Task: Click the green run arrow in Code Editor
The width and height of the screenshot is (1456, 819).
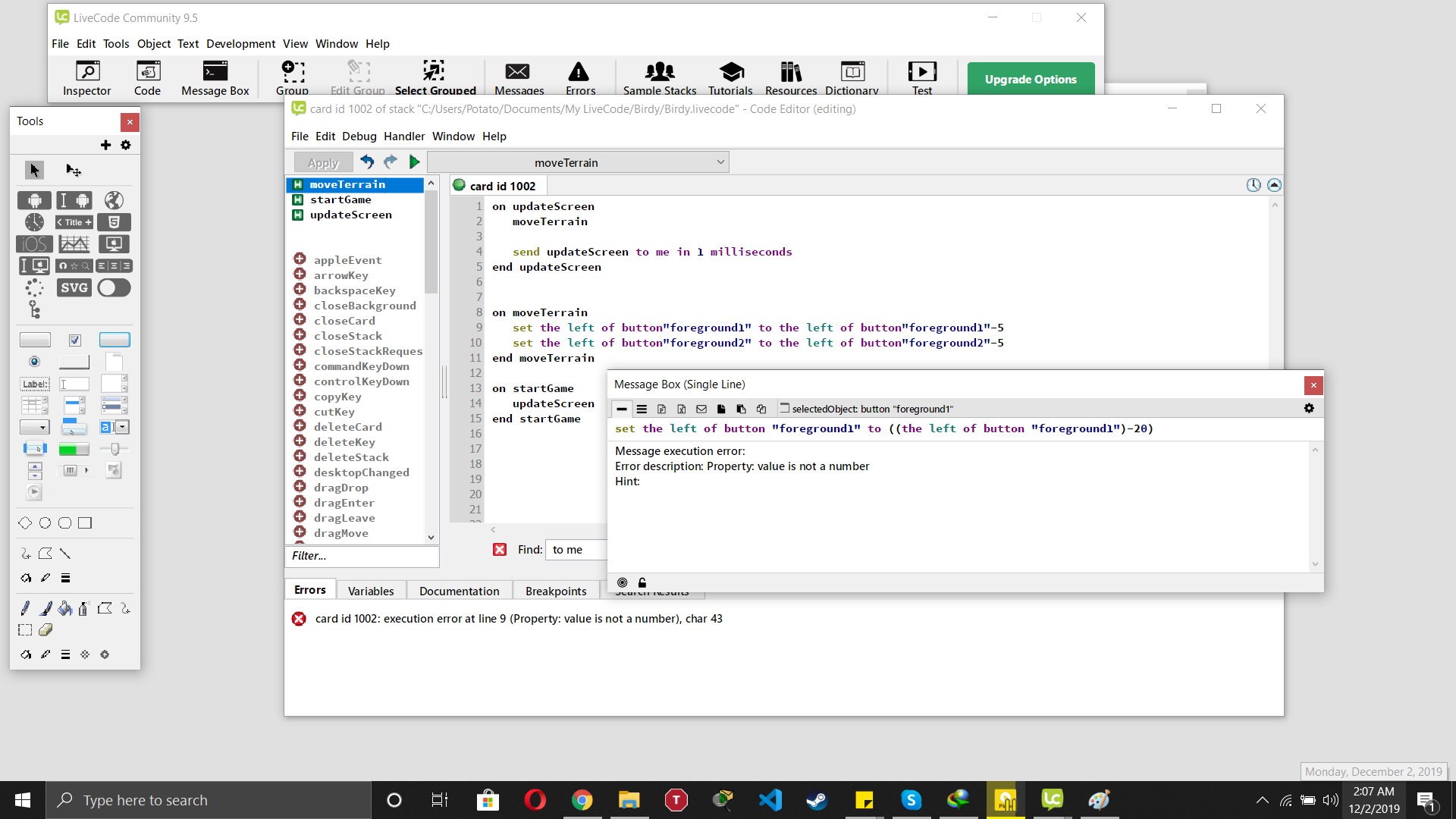Action: pos(414,162)
